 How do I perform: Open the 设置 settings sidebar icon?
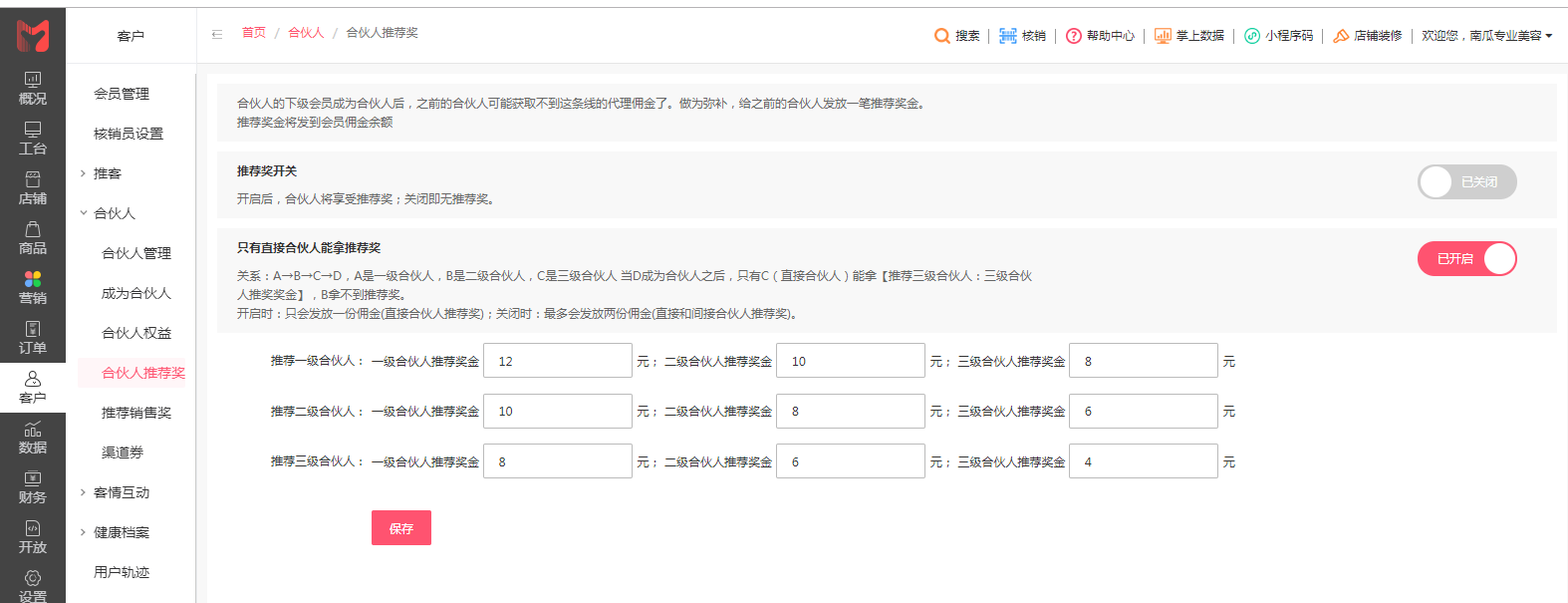(33, 586)
